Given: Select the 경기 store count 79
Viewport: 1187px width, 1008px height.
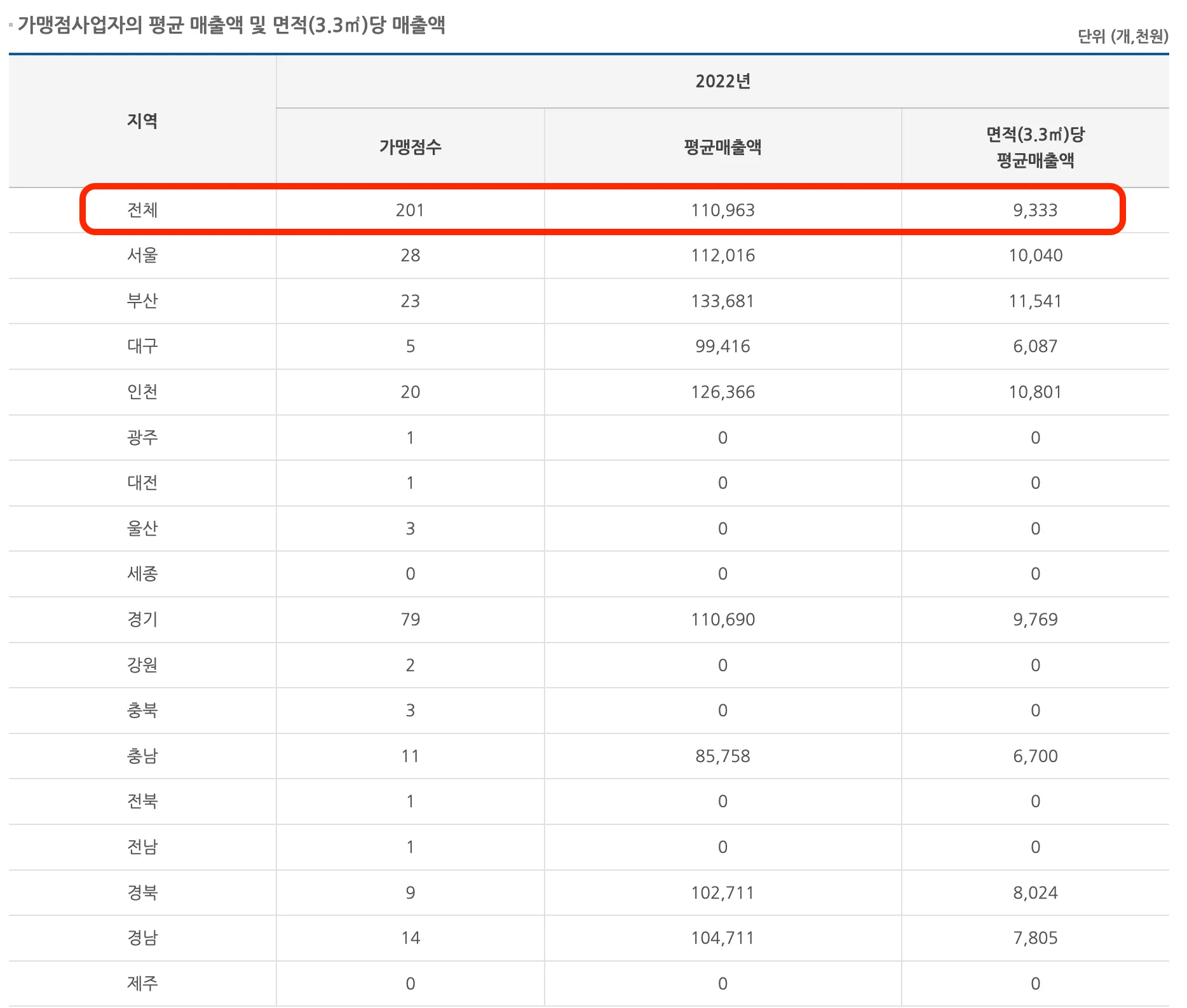Looking at the screenshot, I should pyautogui.click(x=410, y=620).
